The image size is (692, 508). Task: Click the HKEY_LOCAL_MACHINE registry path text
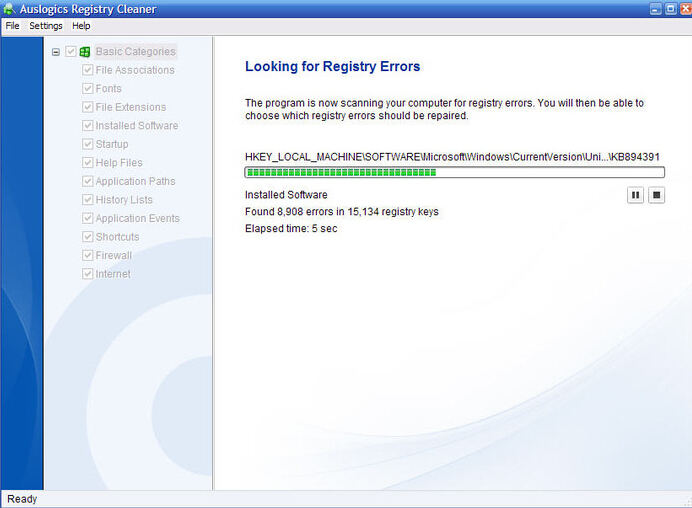452,157
